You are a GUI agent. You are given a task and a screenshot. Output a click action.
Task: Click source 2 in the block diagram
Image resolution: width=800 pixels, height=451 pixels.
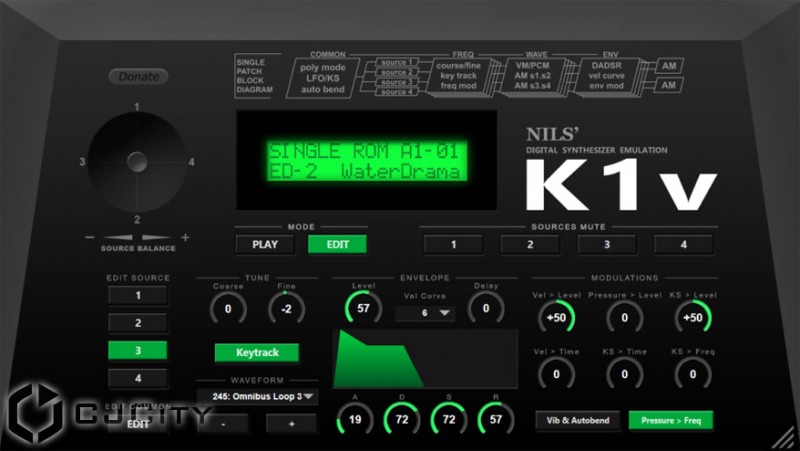[397, 72]
